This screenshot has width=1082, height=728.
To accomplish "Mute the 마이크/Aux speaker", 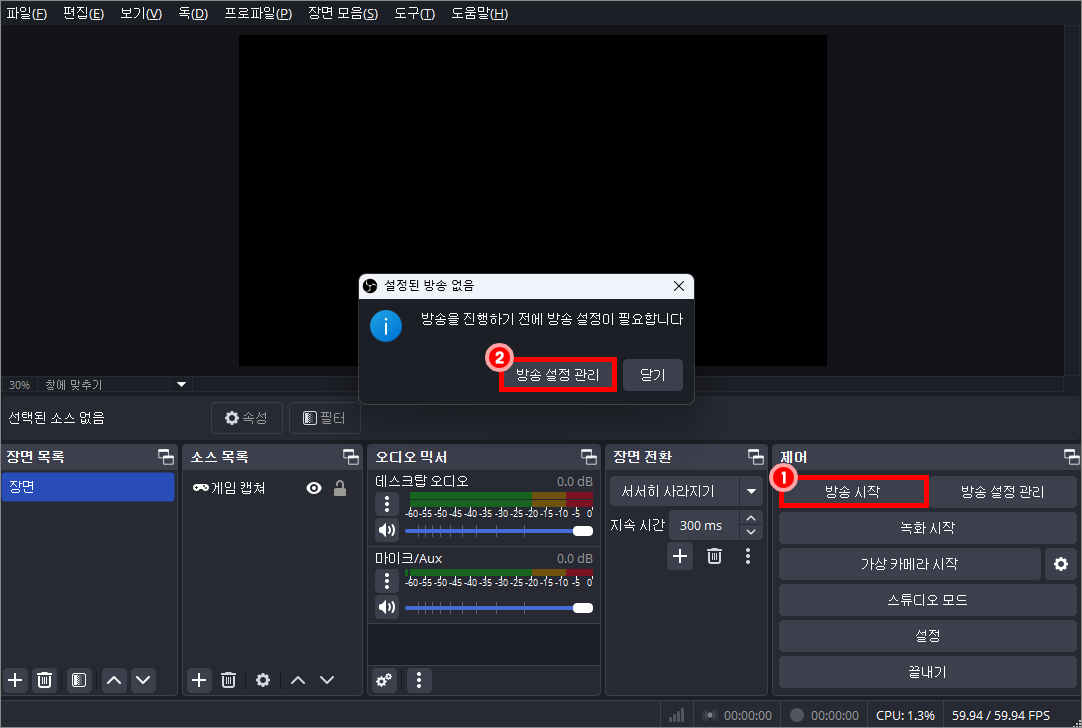I will [387, 607].
